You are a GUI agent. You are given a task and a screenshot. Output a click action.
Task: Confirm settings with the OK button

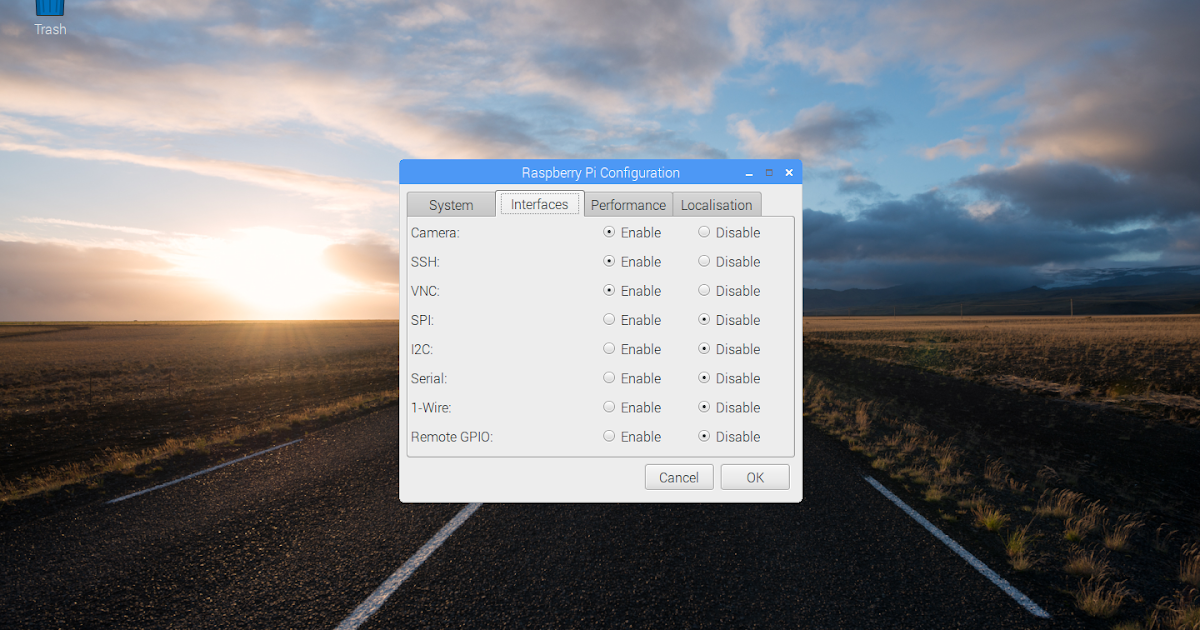(755, 477)
